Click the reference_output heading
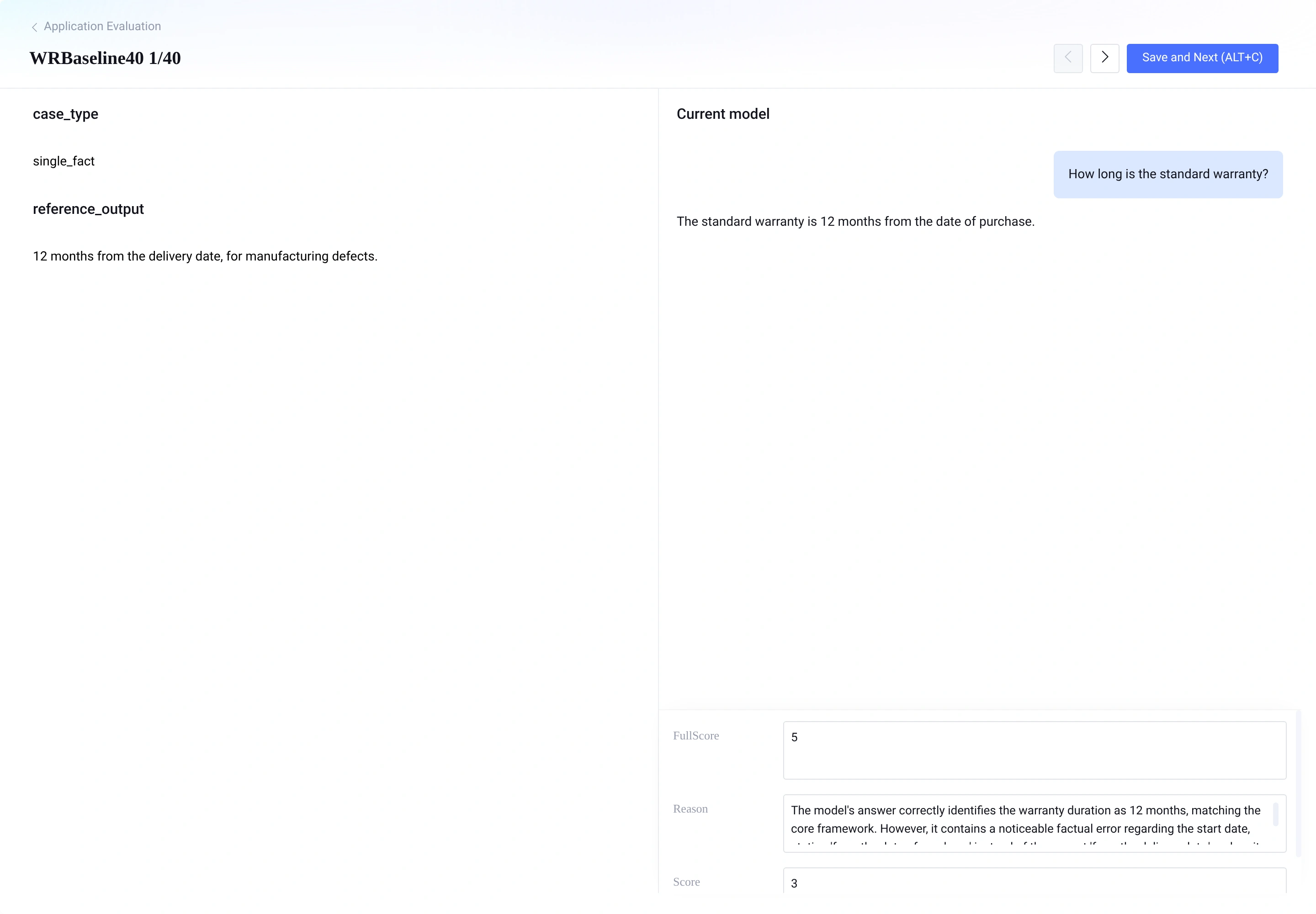 pos(88,209)
